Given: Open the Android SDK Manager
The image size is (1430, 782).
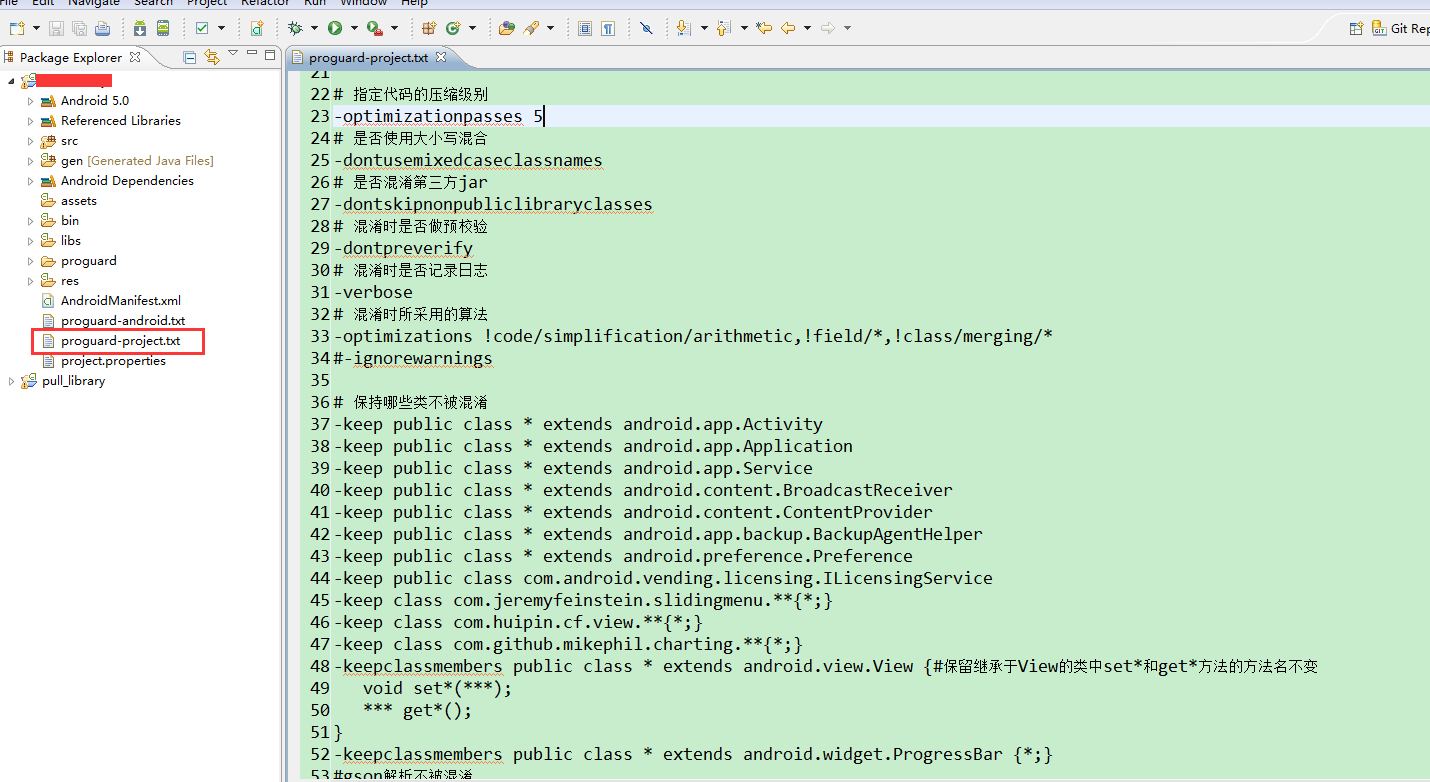Looking at the screenshot, I should tap(140, 28).
